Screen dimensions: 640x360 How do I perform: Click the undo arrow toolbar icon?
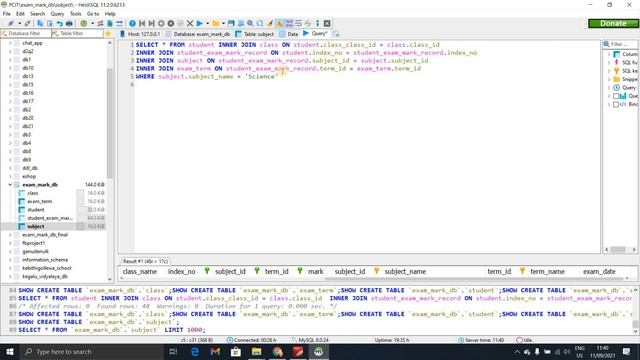(60, 23)
